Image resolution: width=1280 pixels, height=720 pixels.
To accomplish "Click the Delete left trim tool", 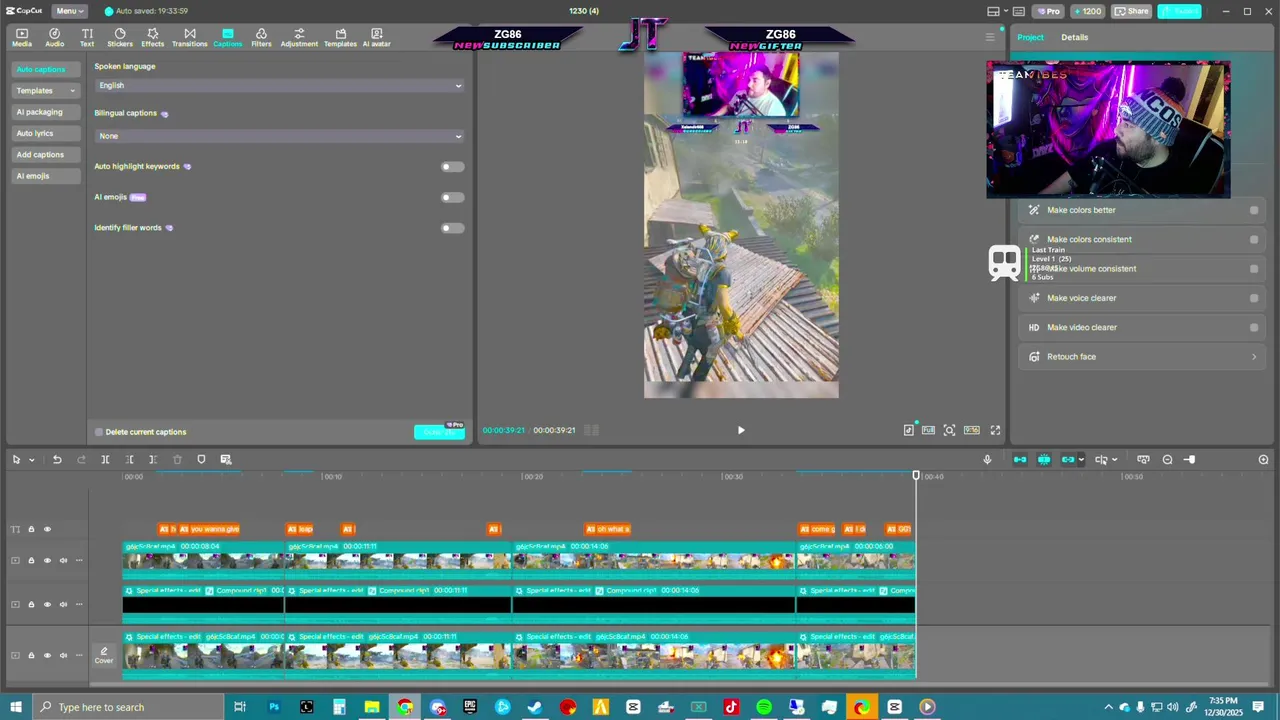I will pyautogui.click(x=129, y=459).
